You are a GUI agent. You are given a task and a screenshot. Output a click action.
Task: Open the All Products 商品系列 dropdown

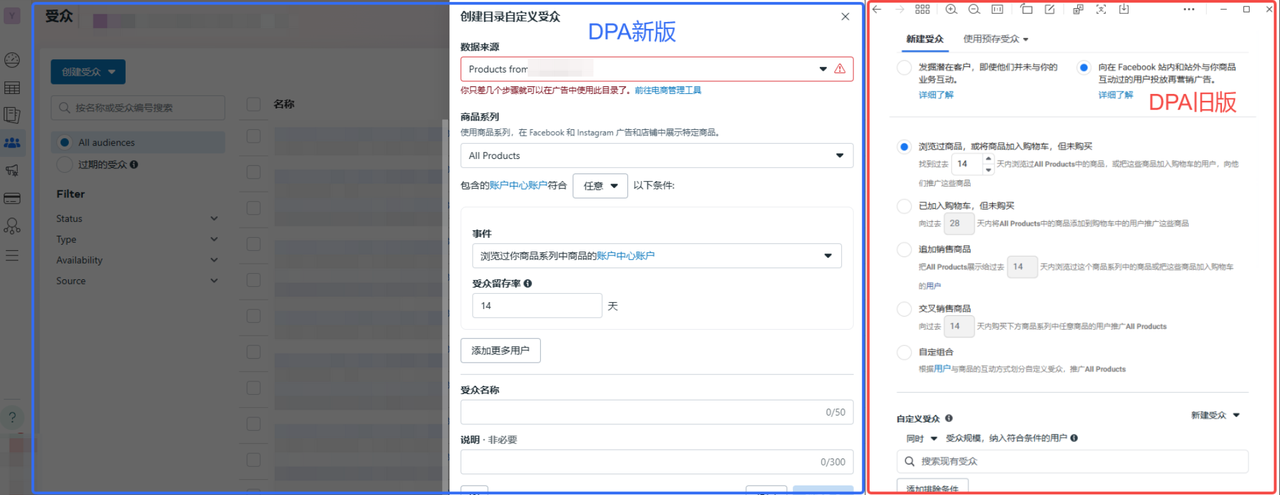(656, 156)
